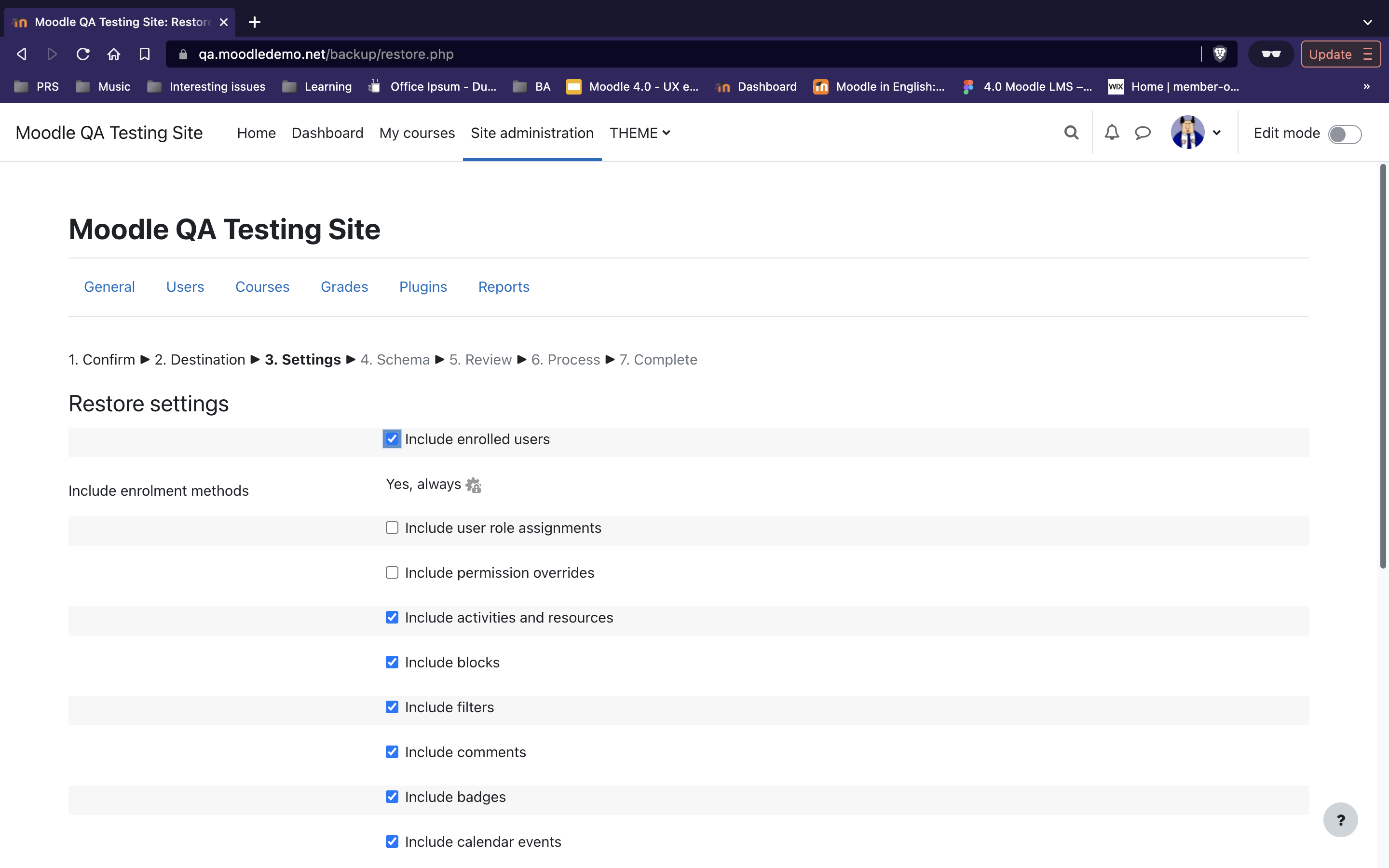Reload the current page
Image resolution: width=1389 pixels, height=868 pixels.
[x=83, y=54]
